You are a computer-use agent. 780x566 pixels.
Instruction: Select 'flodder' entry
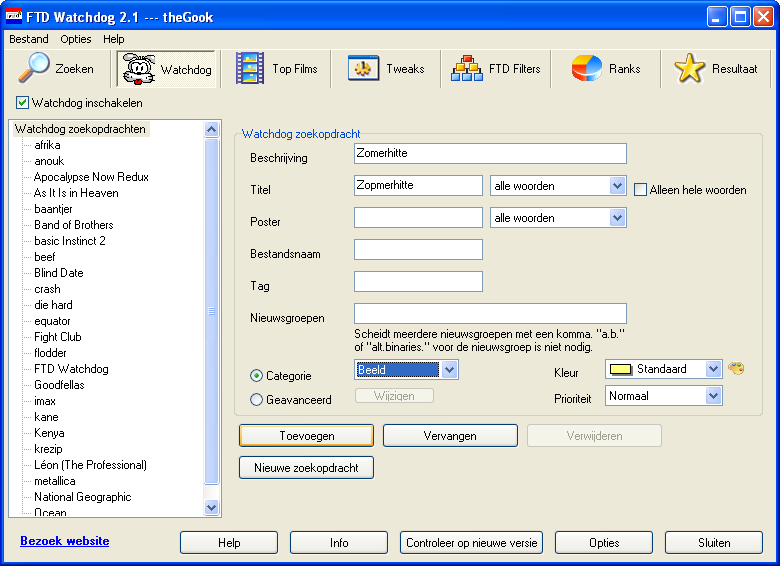(x=50, y=353)
